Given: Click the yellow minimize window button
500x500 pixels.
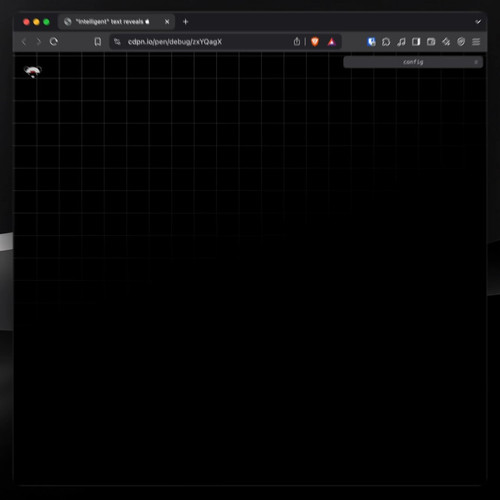Looking at the screenshot, I should pos(36,22).
